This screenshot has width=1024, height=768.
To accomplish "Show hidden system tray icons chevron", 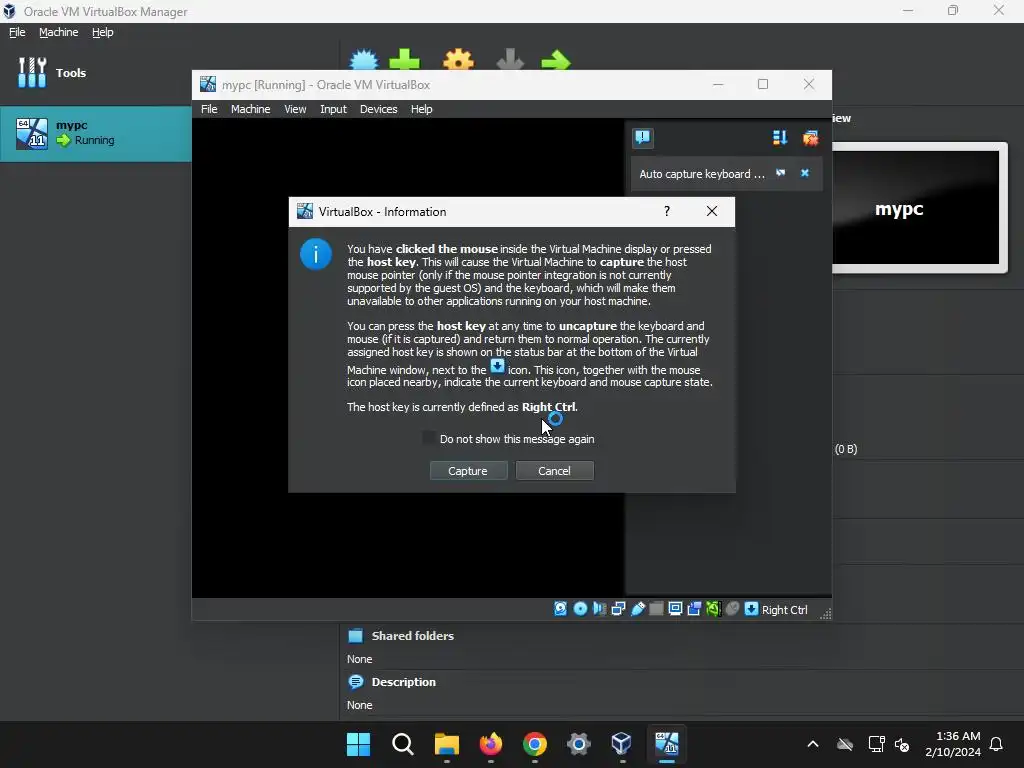I will click(x=812, y=744).
